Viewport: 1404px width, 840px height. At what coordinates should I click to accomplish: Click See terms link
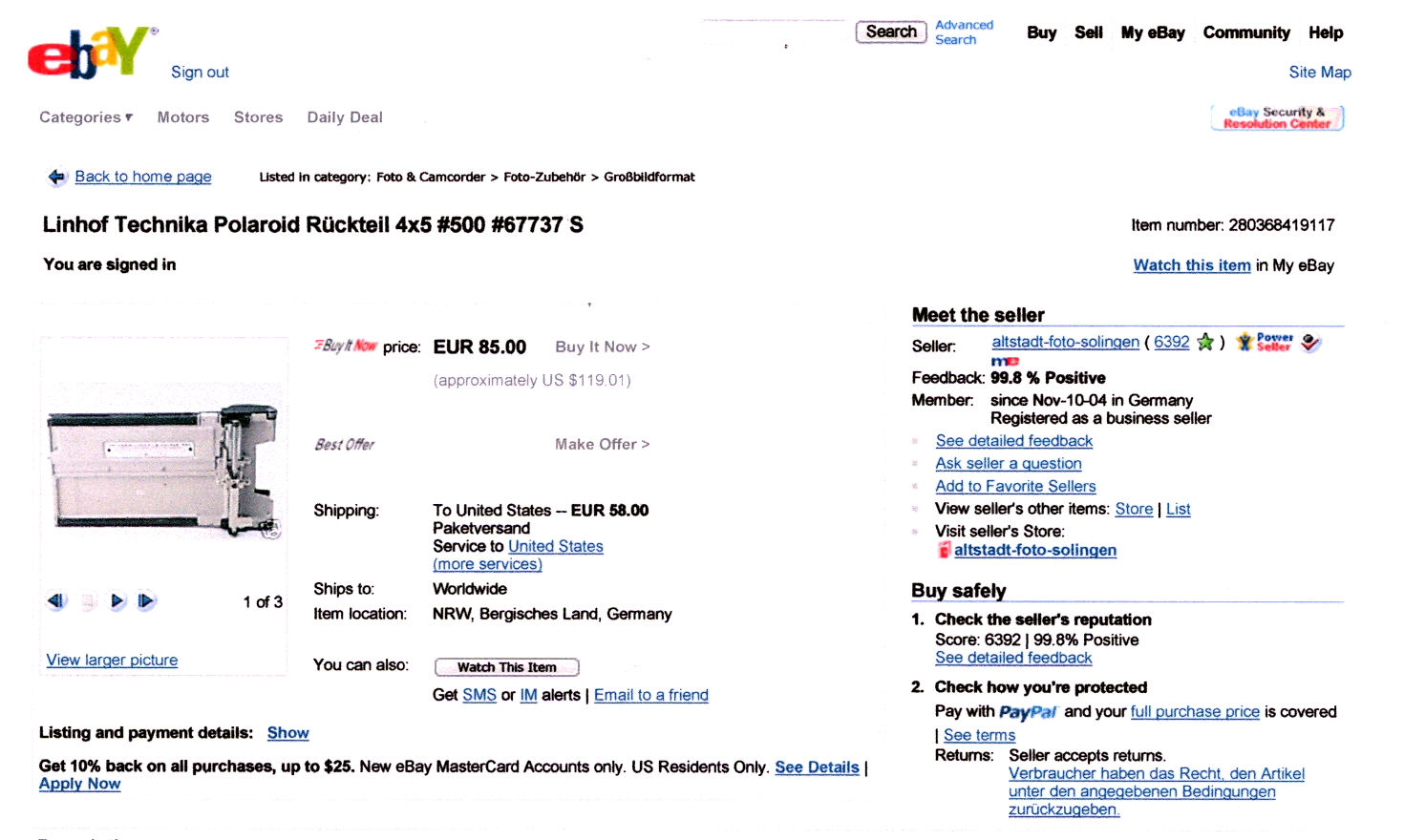[979, 735]
